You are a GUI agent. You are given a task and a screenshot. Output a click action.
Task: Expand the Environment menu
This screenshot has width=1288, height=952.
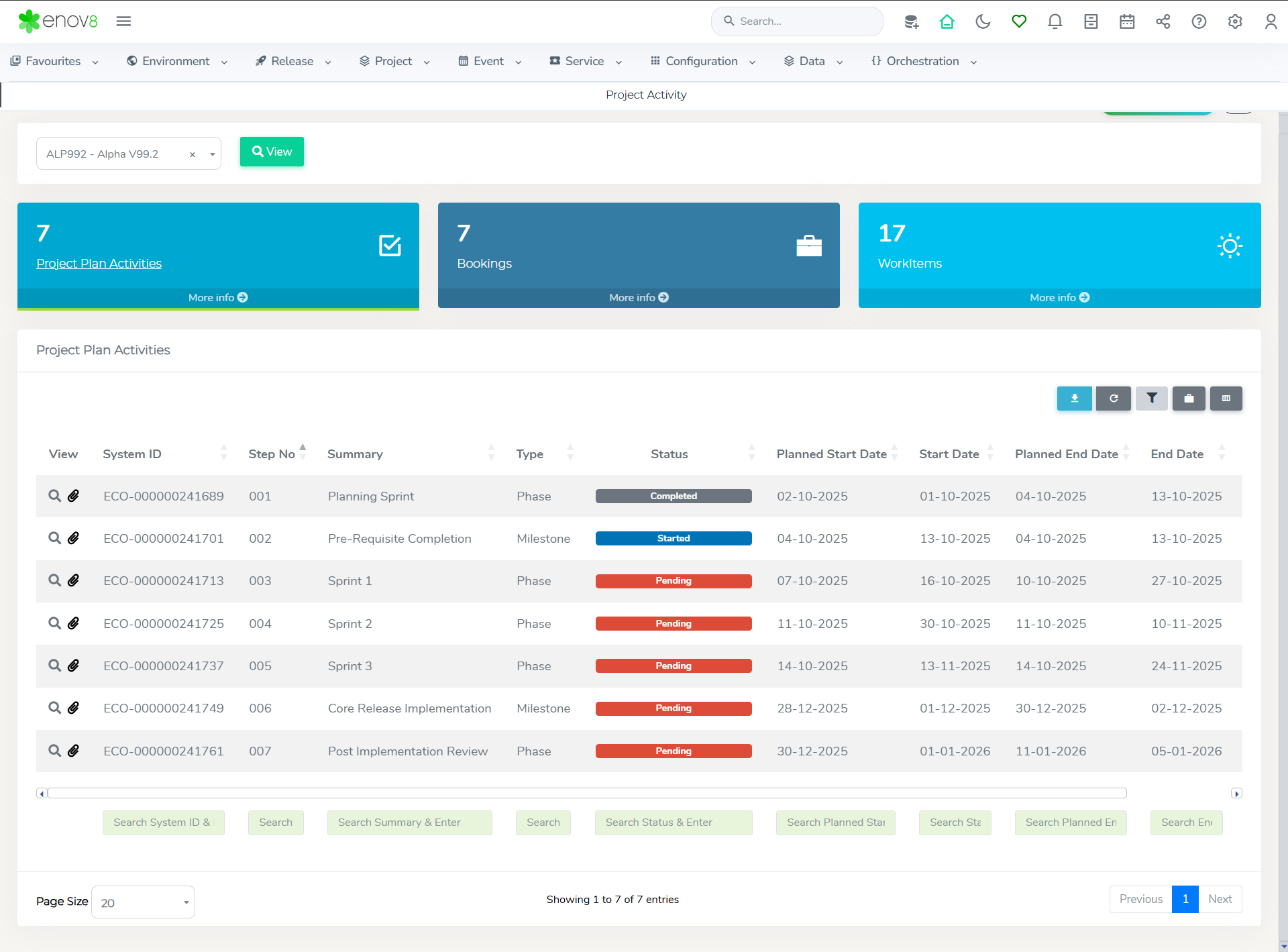[x=176, y=61]
